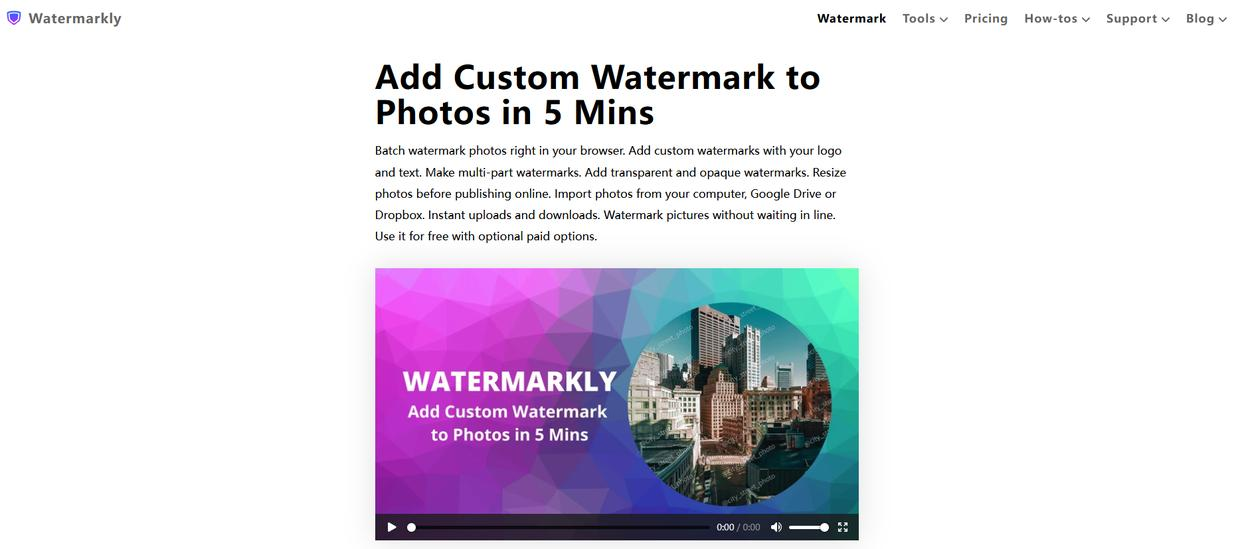Click the Blog chevron arrow
The width and height of the screenshot is (1242, 549).
point(1223,19)
